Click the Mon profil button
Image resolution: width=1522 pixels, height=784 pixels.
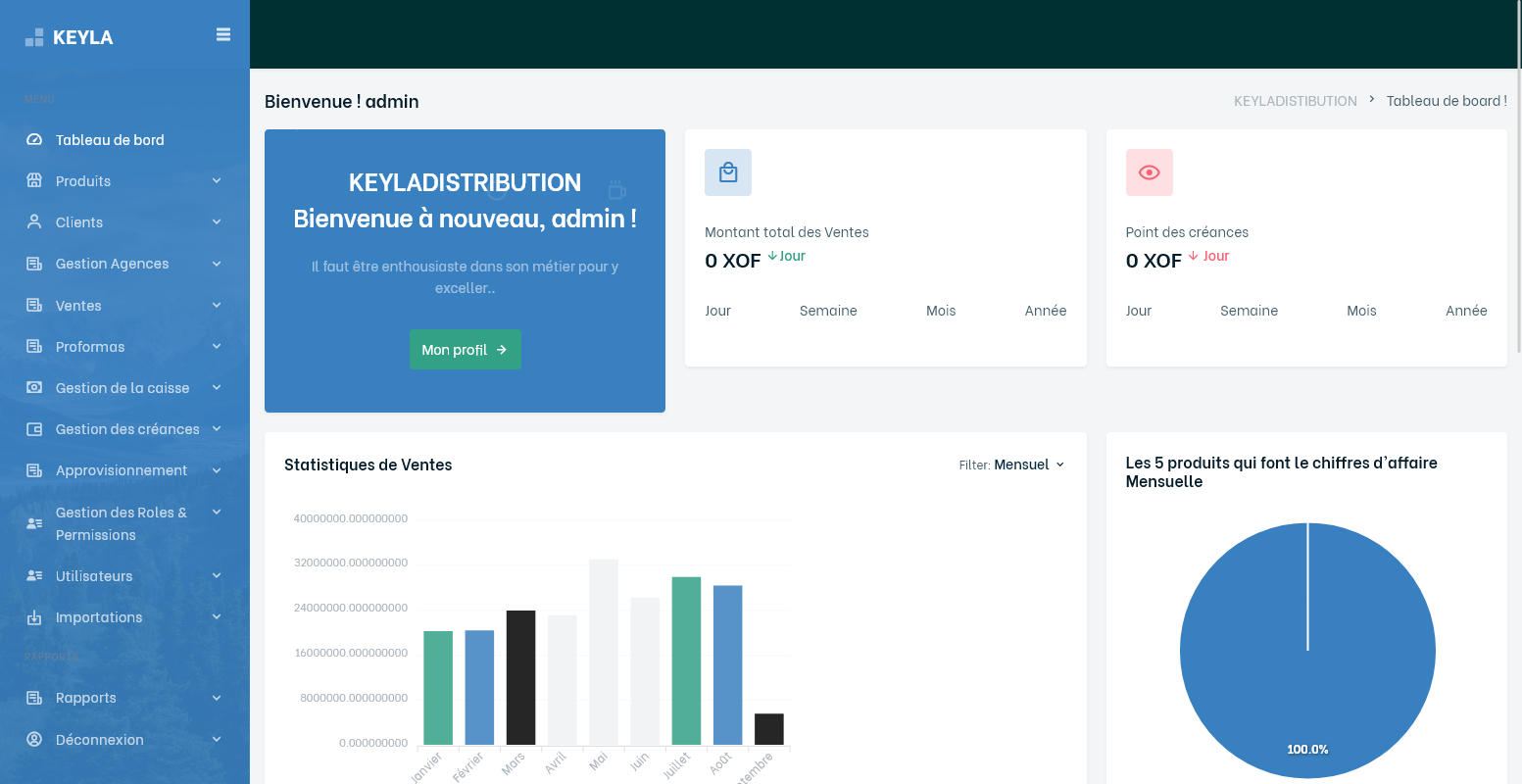coord(465,350)
